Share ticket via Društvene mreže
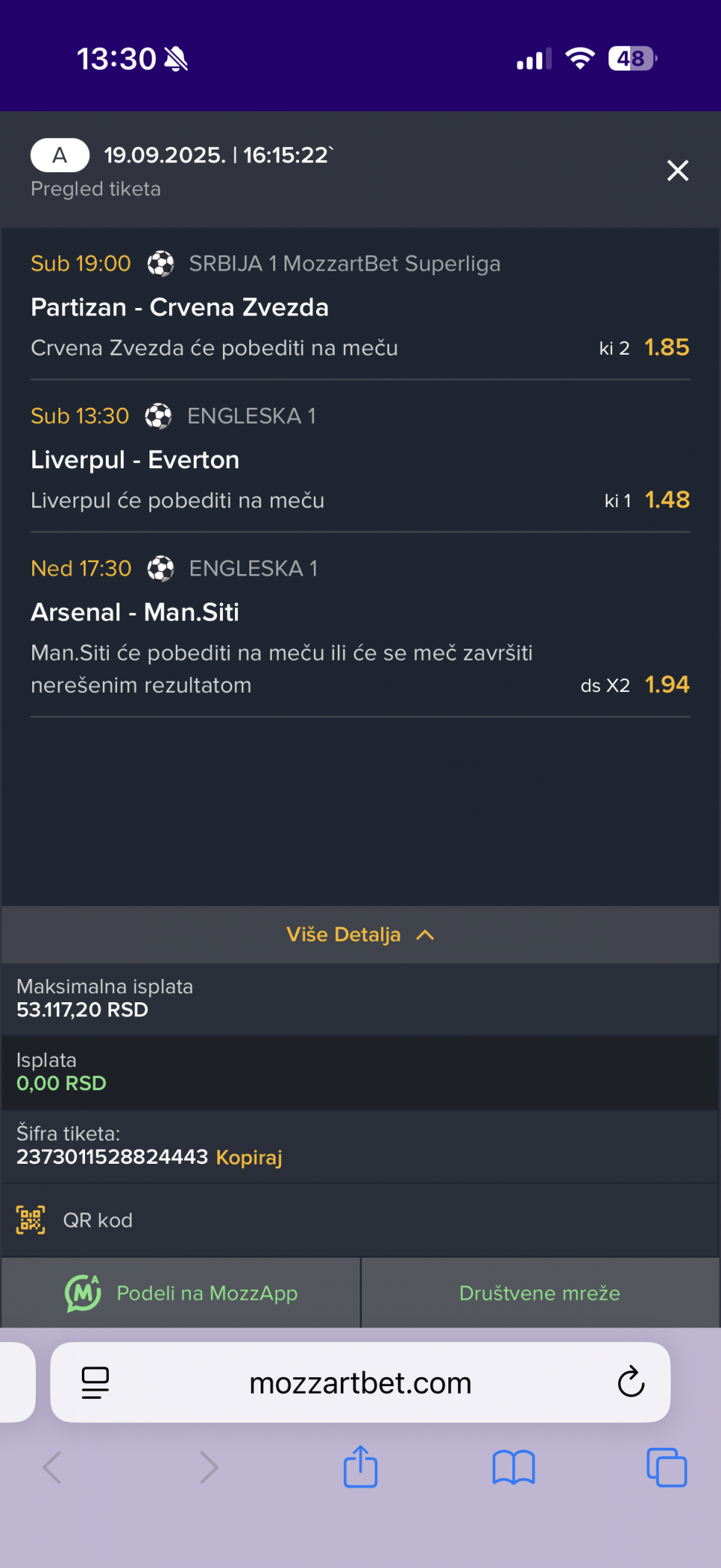This screenshot has width=721, height=1568. pos(540,1293)
